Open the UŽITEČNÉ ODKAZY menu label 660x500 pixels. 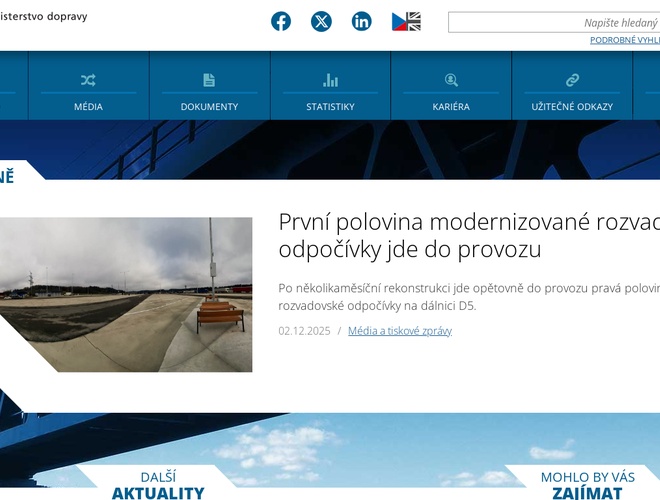click(x=572, y=106)
